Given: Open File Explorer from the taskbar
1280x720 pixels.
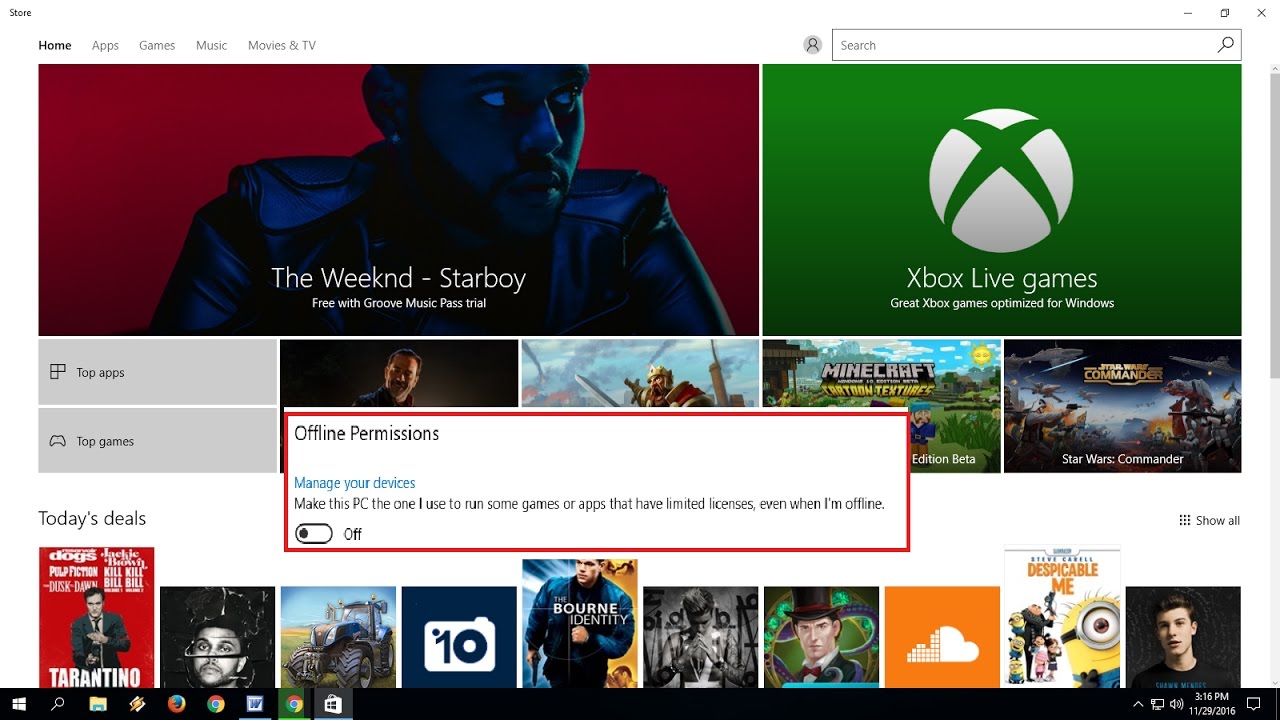Looking at the screenshot, I should click(x=98, y=704).
